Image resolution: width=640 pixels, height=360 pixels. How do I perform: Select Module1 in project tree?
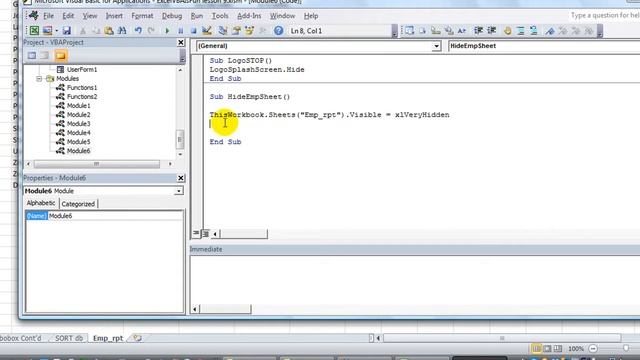(x=78, y=105)
